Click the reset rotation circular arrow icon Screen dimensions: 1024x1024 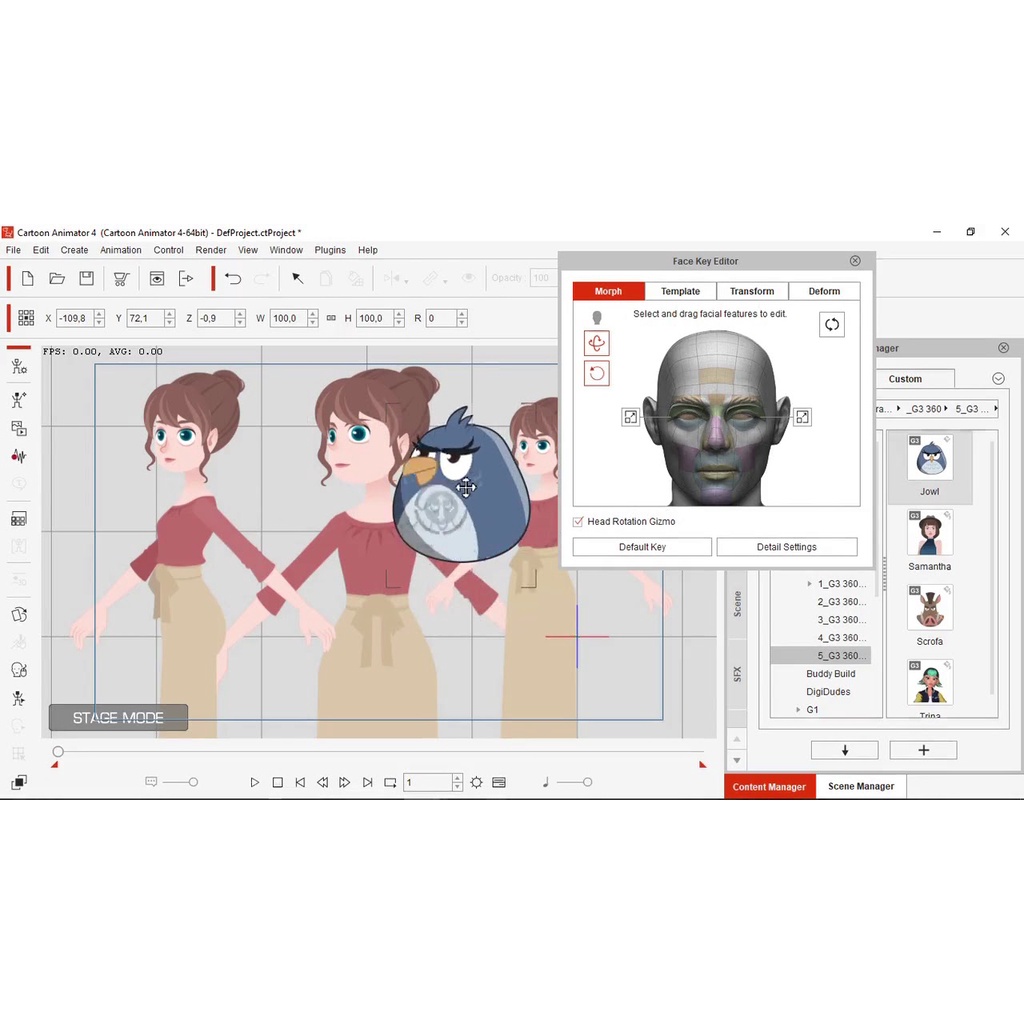pos(596,374)
